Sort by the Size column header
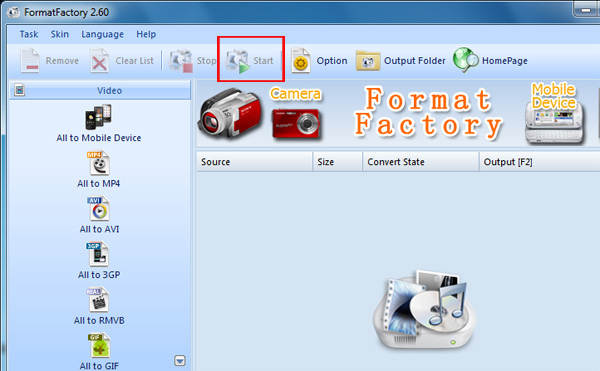This screenshot has width=600, height=371. pos(338,162)
